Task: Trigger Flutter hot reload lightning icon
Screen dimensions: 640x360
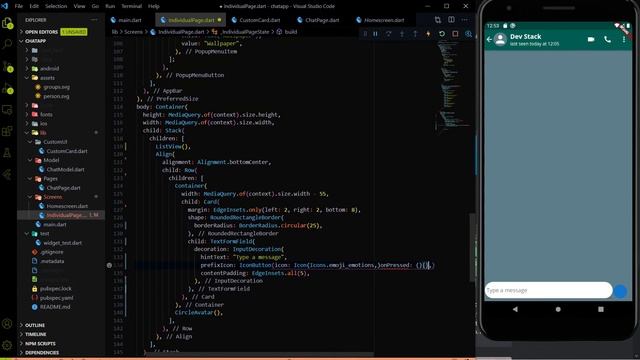Action: click(428, 34)
